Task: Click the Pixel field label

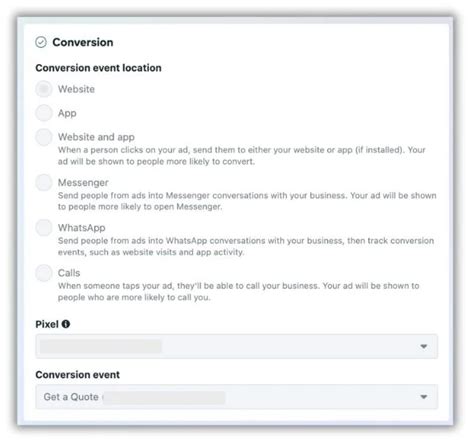Action: [47, 324]
